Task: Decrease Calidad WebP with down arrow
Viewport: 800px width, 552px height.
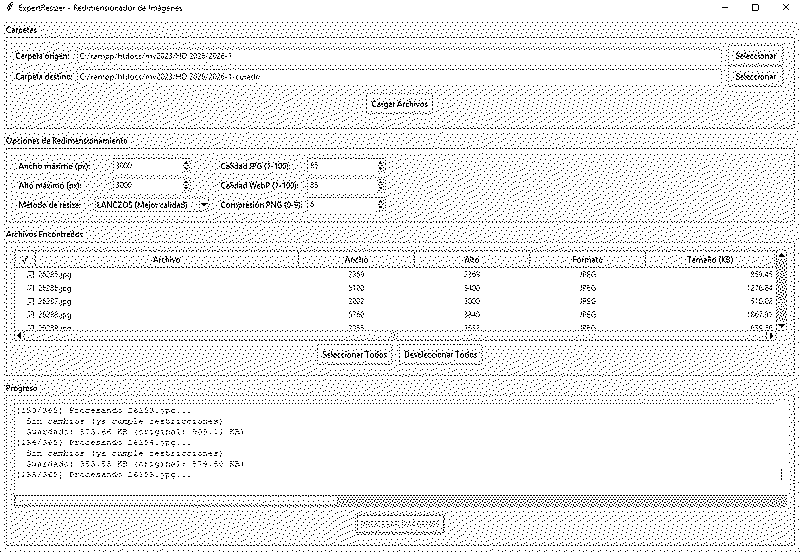Action: (381, 189)
